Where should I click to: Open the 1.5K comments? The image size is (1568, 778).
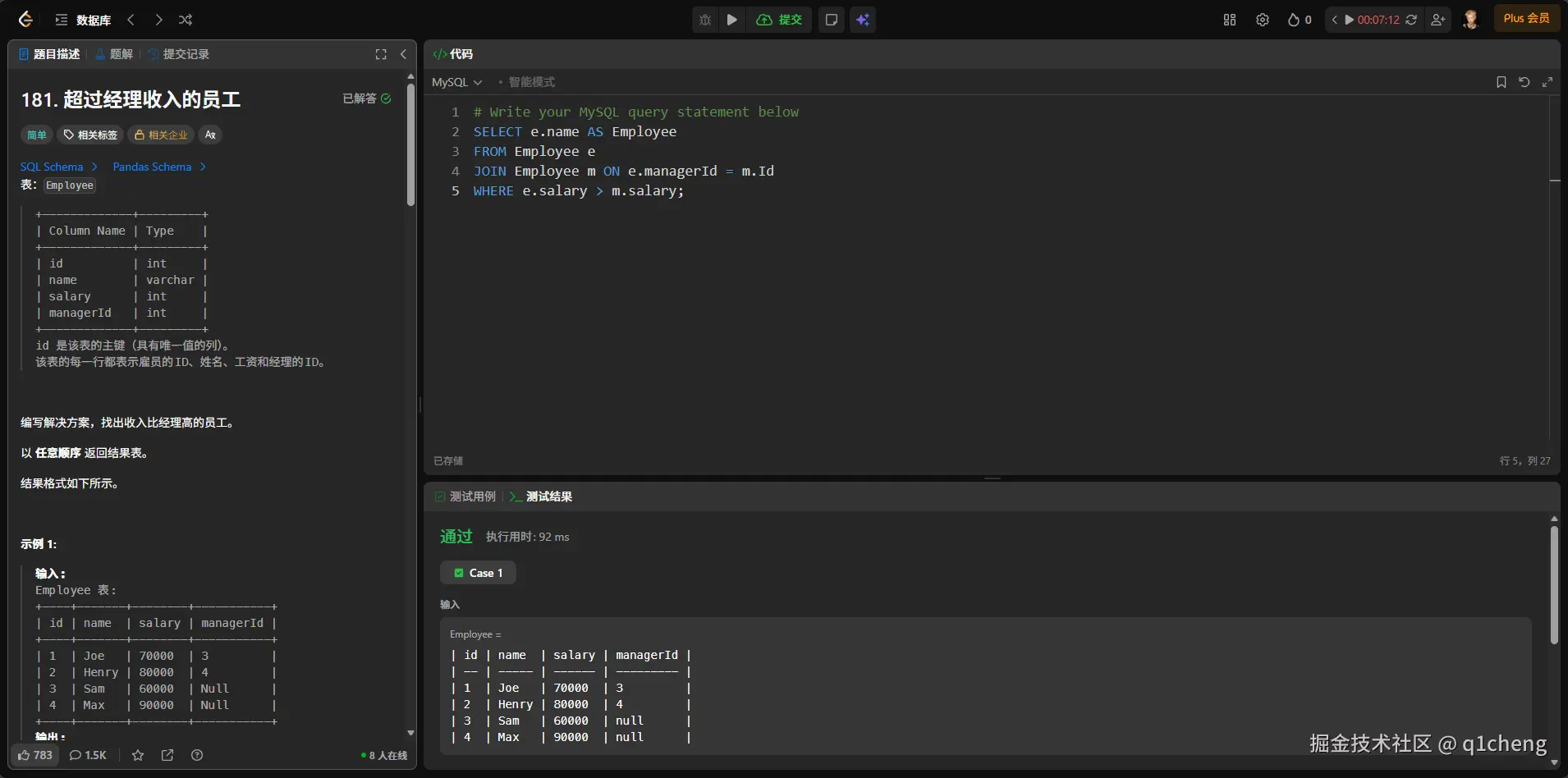pyautogui.click(x=88, y=755)
